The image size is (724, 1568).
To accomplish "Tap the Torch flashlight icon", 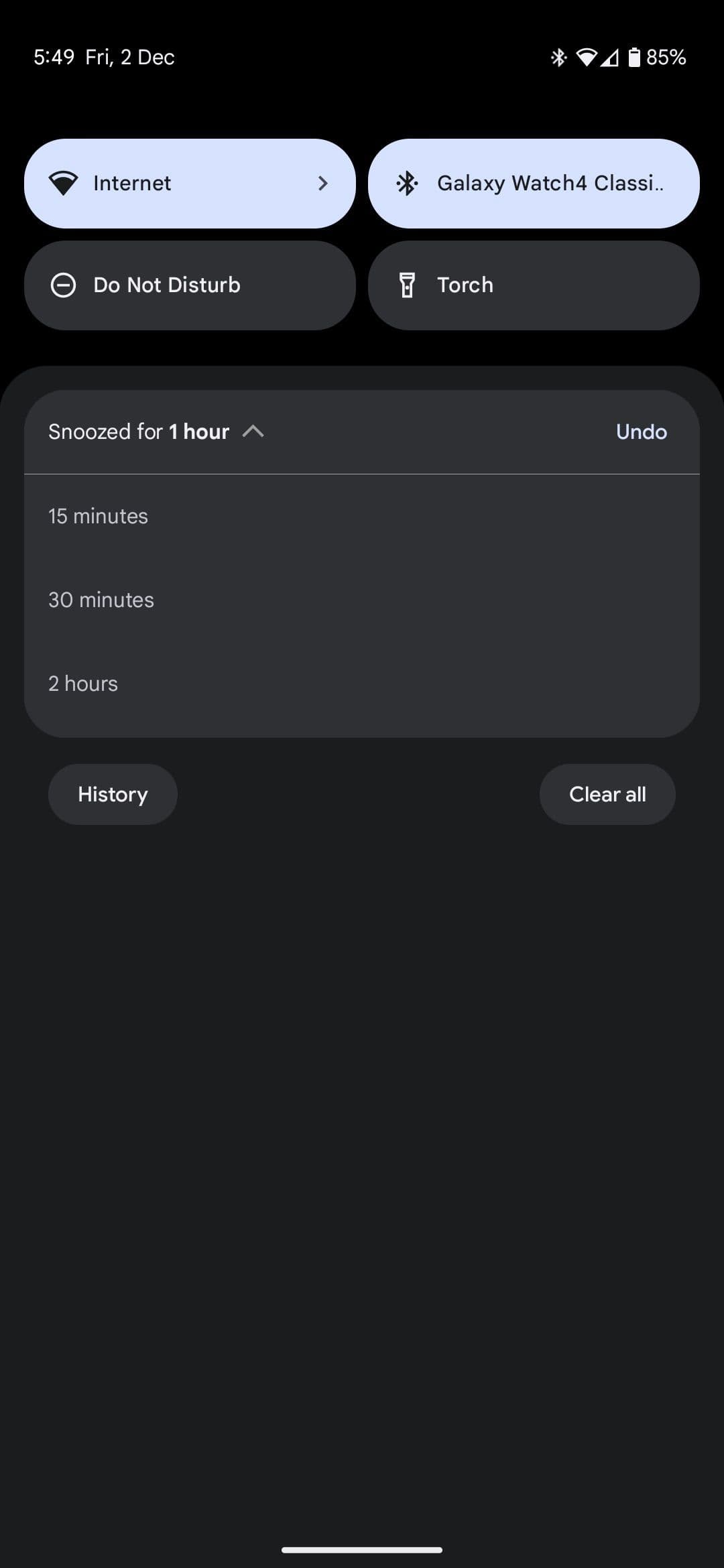I will 407,285.
